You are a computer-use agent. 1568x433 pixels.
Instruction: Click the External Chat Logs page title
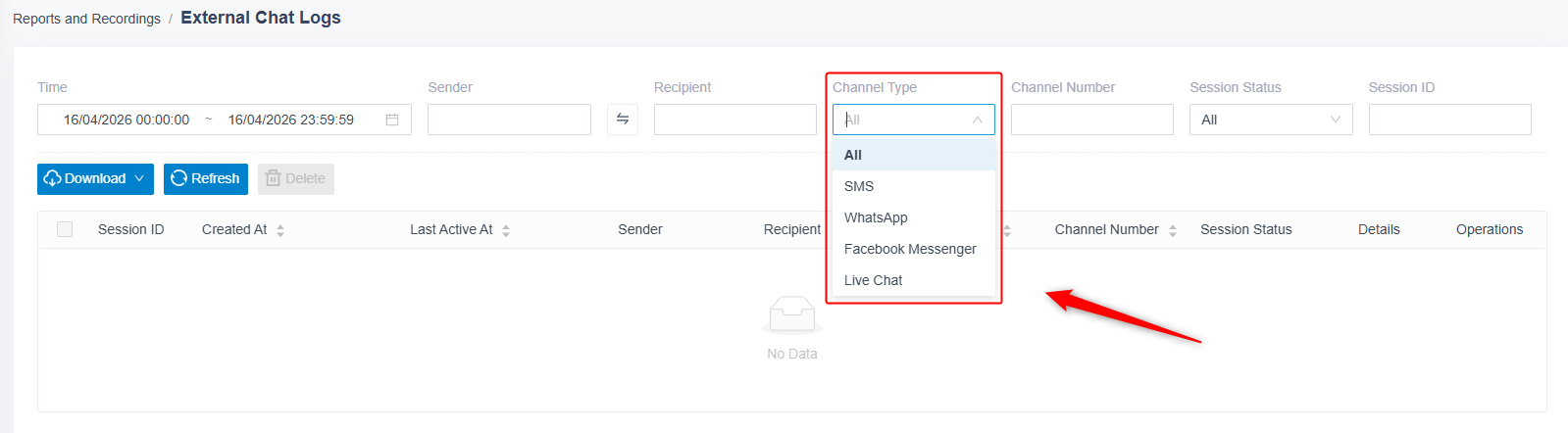(261, 18)
